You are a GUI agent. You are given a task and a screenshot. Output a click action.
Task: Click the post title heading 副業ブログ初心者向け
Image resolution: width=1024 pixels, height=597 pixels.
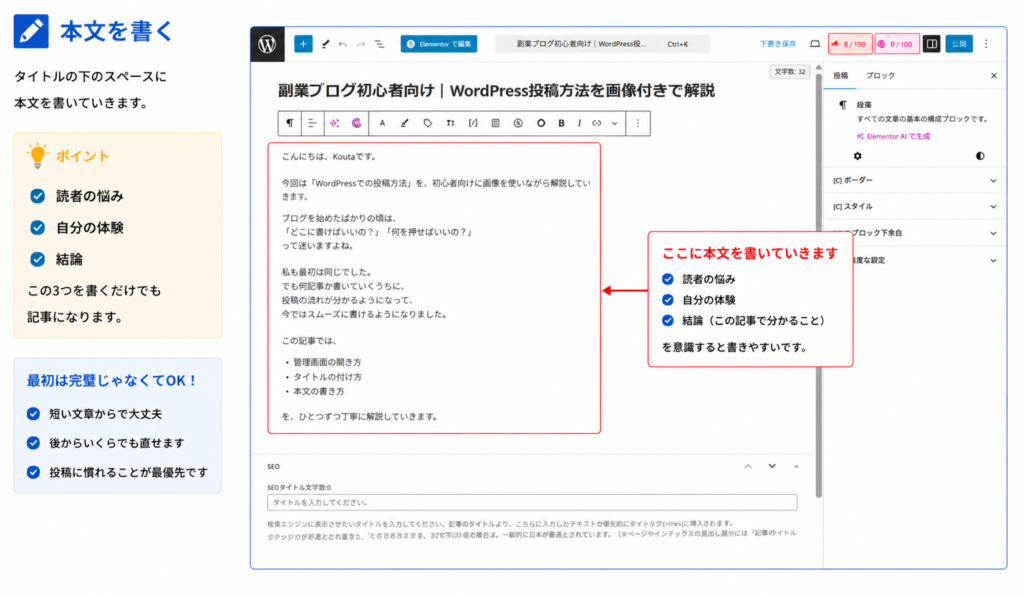point(496,90)
